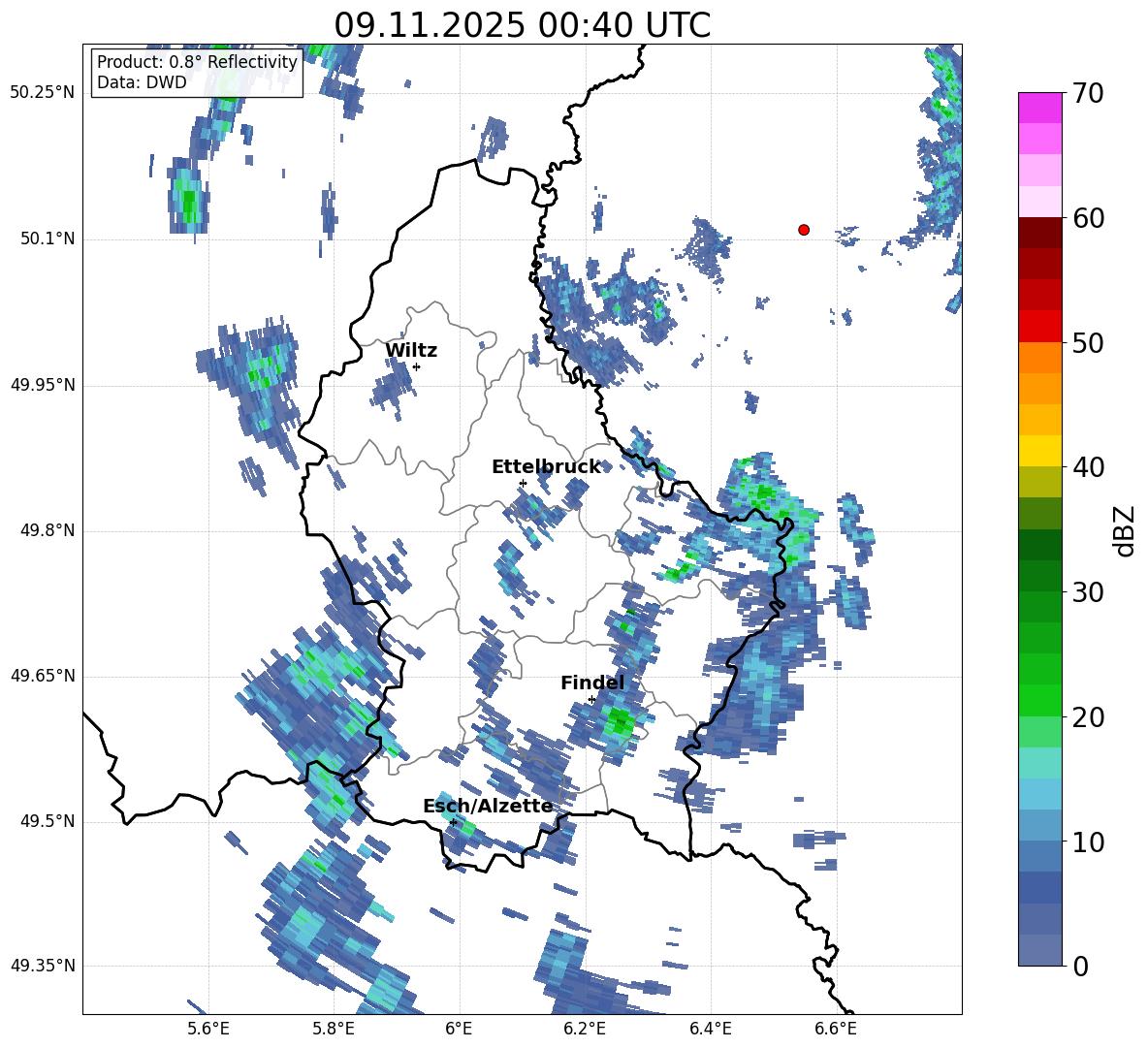Image resolution: width=1148 pixels, height=1048 pixels.
Task: Select the Findel city label
Action: pyautogui.click(x=592, y=683)
